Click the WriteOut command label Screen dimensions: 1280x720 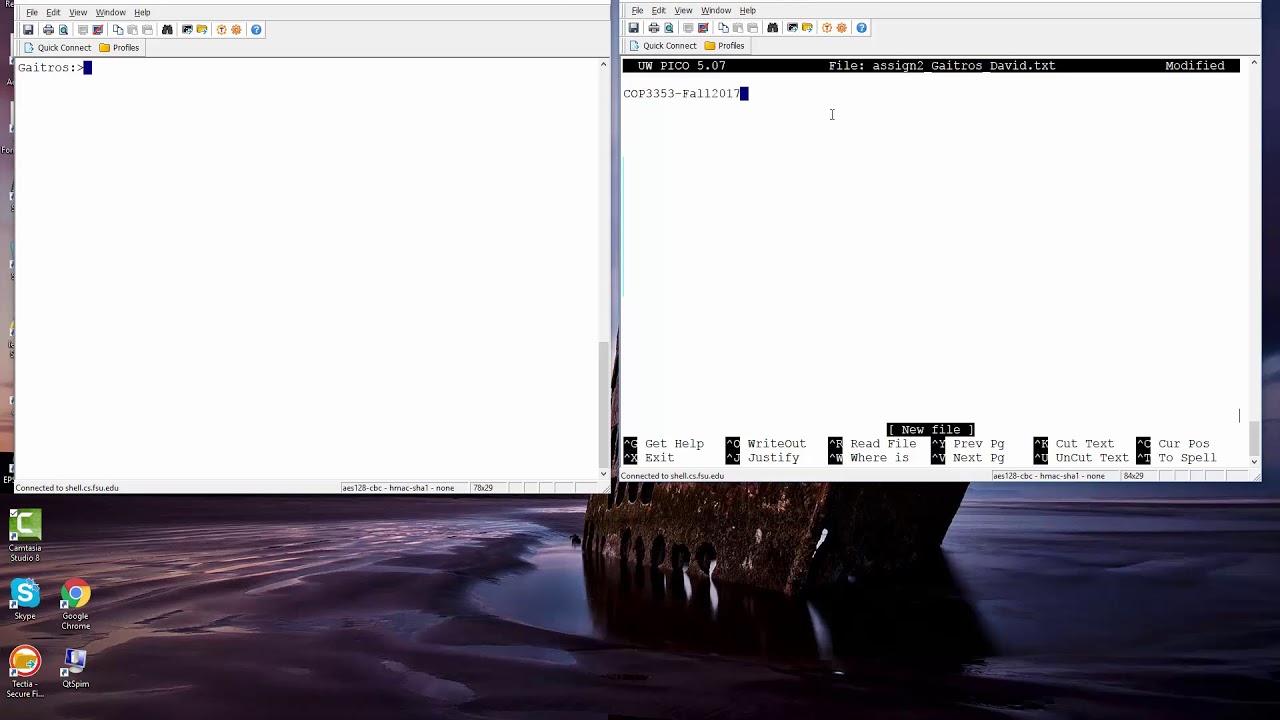pos(776,444)
